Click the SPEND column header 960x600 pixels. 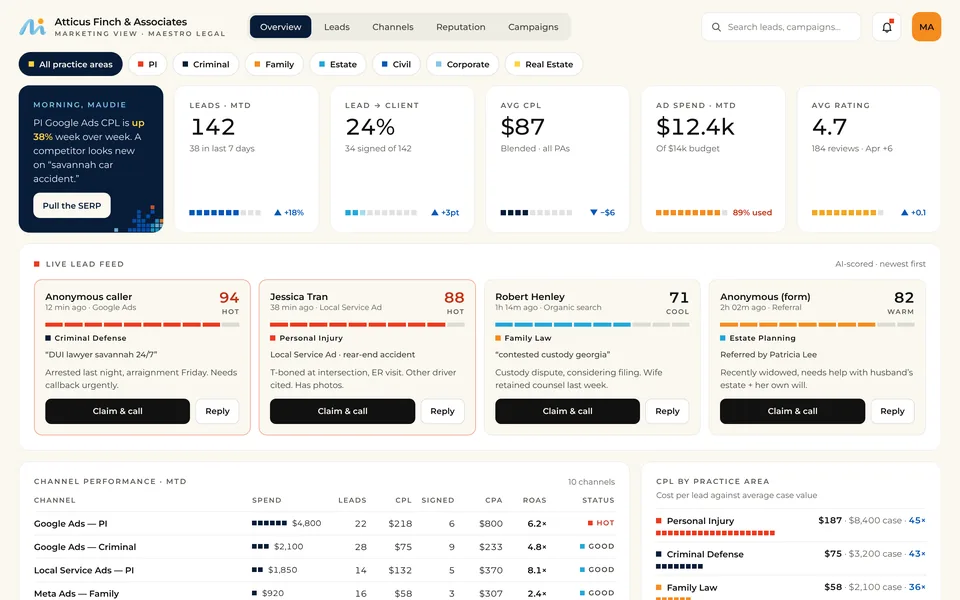click(267, 500)
